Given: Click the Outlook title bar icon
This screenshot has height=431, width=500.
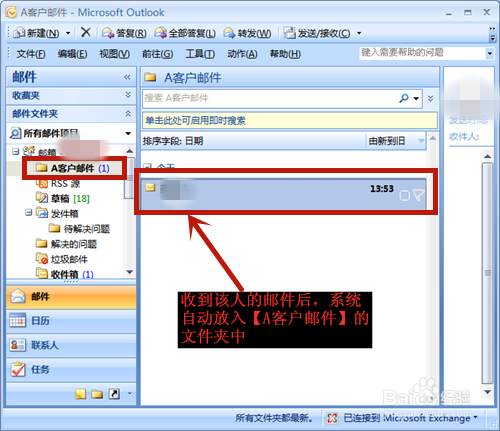Looking at the screenshot, I should (11, 12).
